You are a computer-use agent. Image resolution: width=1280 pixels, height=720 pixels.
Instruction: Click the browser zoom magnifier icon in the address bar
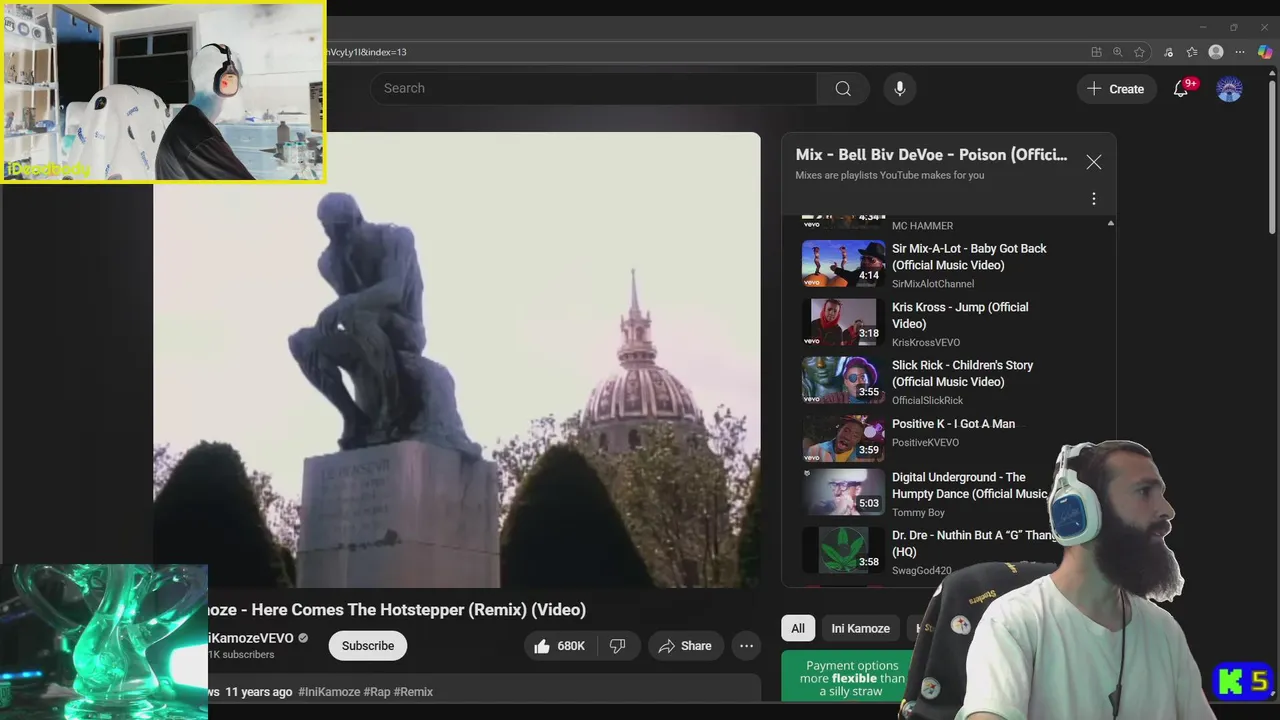point(1118,52)
